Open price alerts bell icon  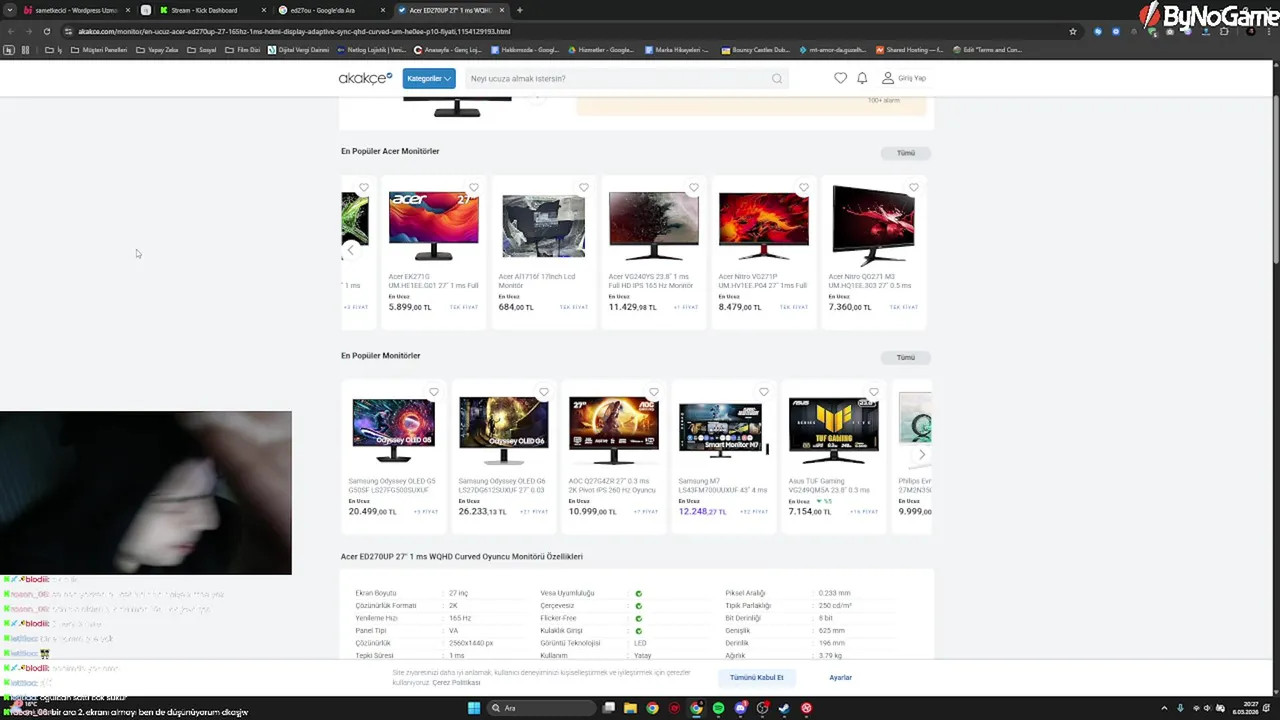coord(862,78)
